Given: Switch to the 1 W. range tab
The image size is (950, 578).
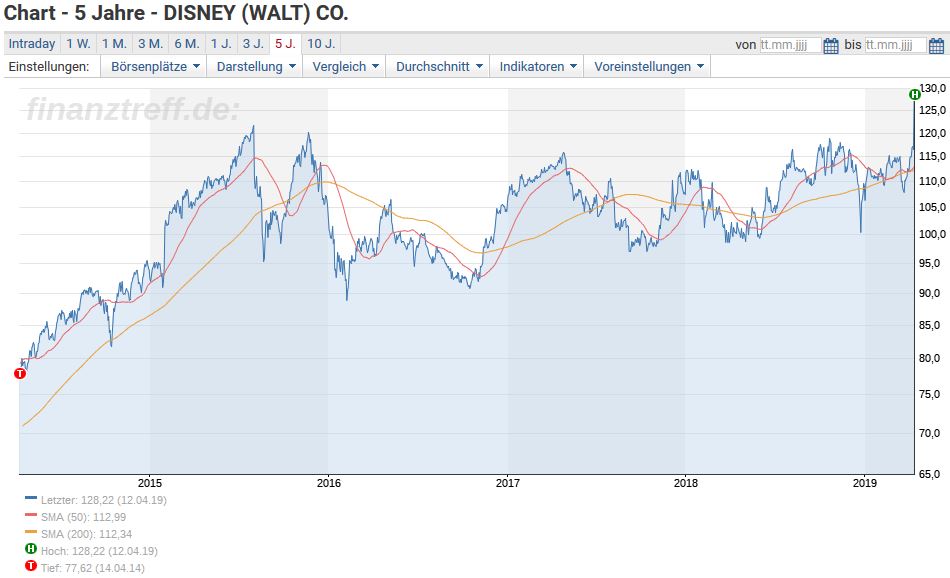Looking at the screenshot, I should [78, 44].
